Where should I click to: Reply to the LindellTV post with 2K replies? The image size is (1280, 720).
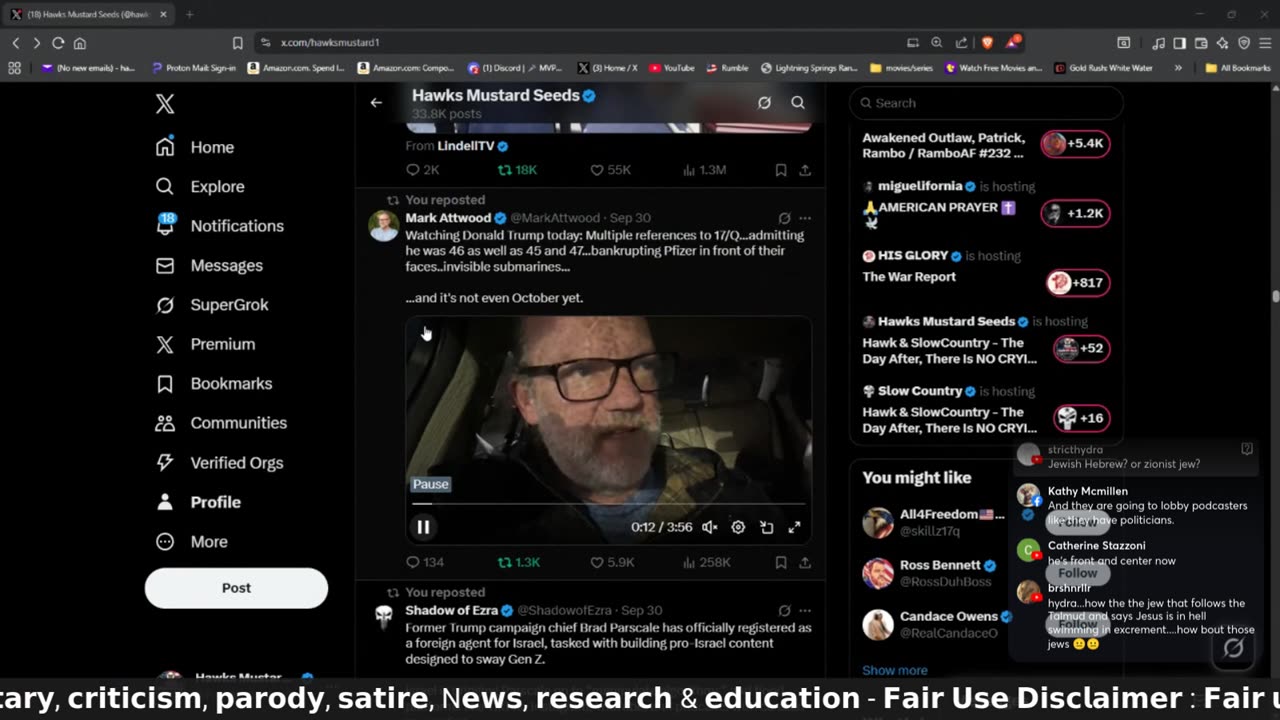422,170
